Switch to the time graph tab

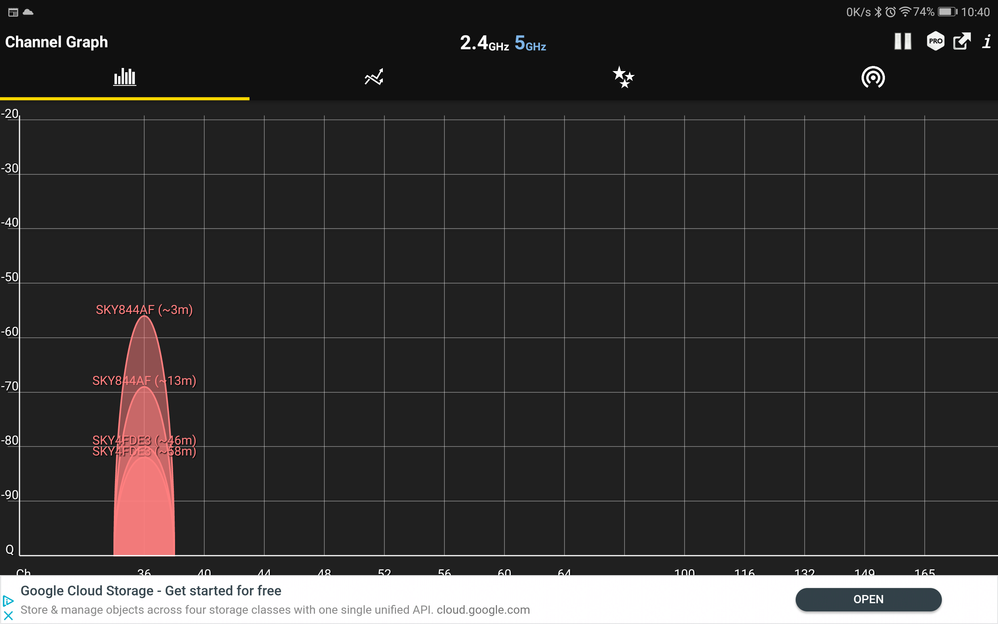(x=374, y=77)
